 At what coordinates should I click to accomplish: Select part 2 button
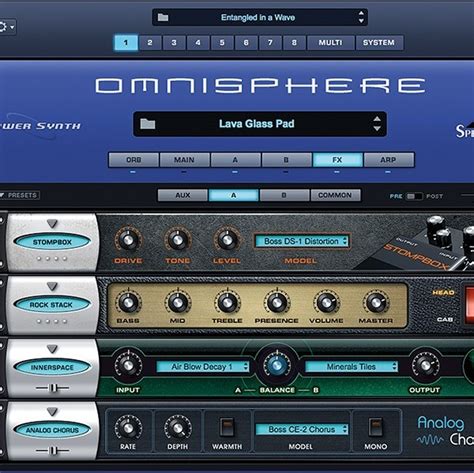(150, 43)
